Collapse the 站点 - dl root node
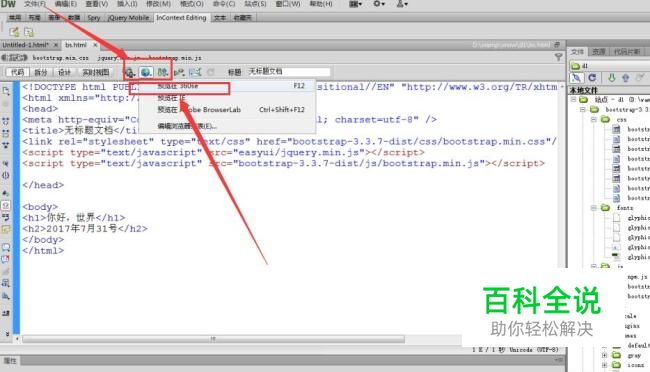This screenshot has width=650, height=372. [x=573, y=100]
